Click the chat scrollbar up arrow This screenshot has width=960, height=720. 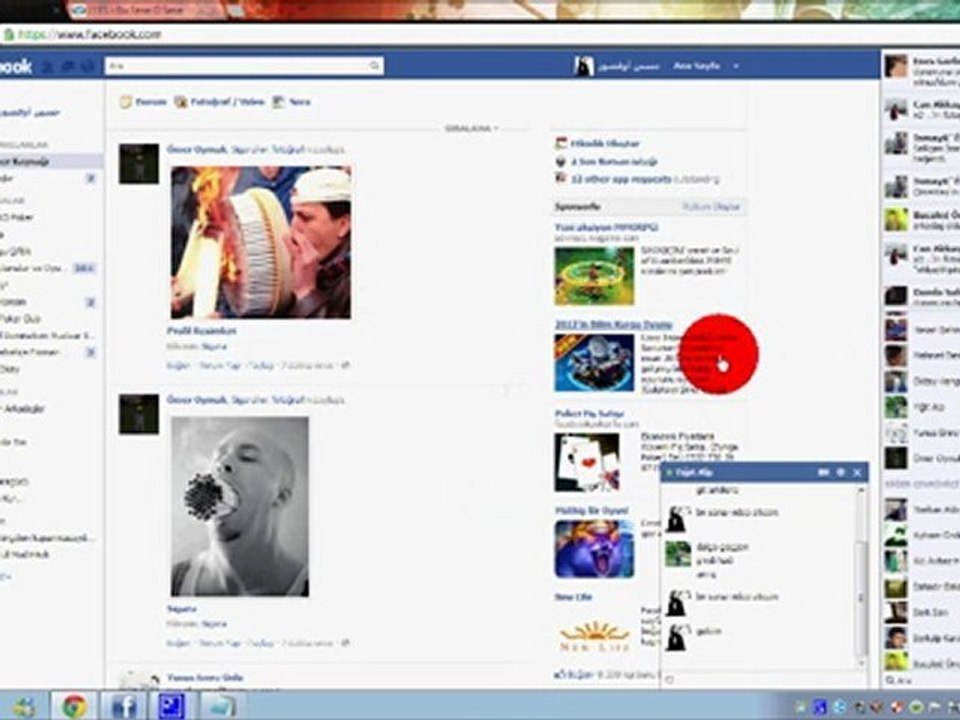coord(861,490)
